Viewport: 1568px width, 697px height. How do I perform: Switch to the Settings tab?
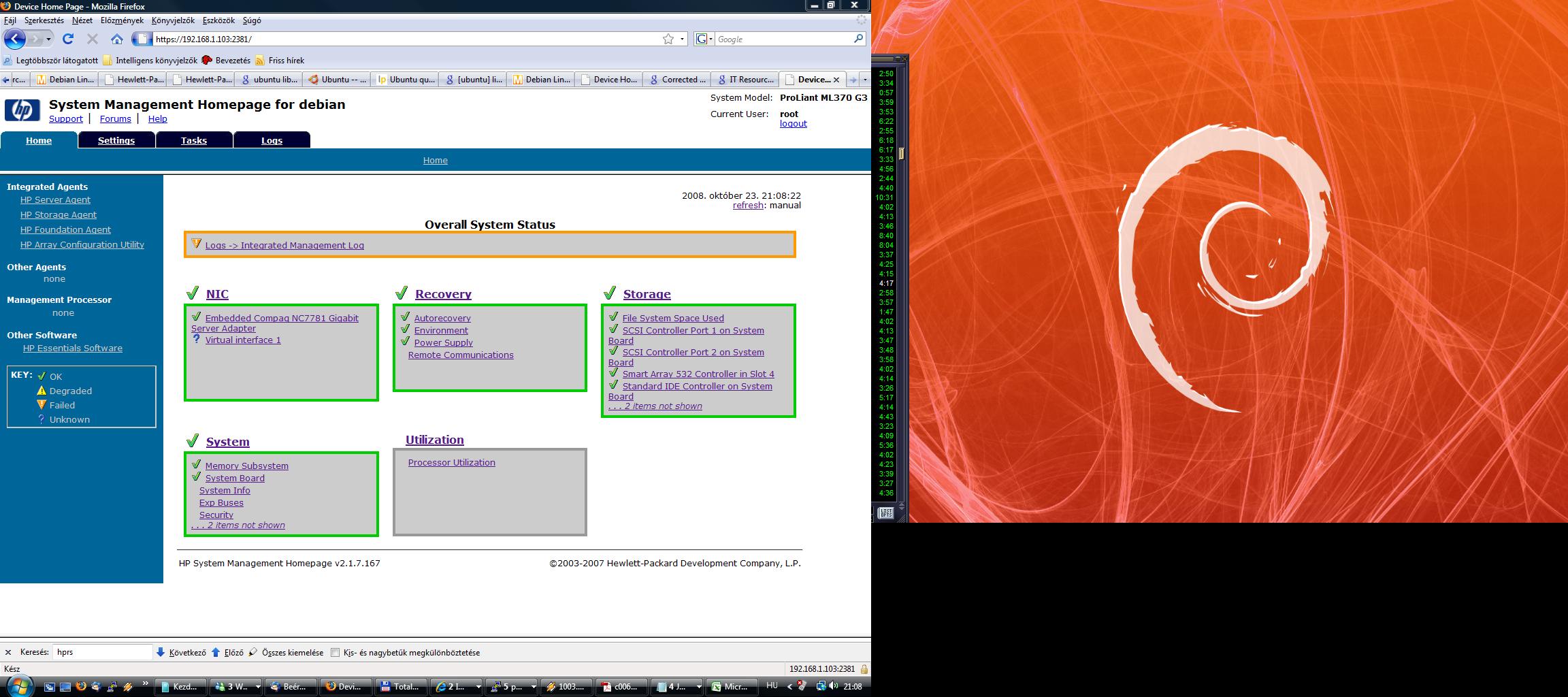point(116,140)
